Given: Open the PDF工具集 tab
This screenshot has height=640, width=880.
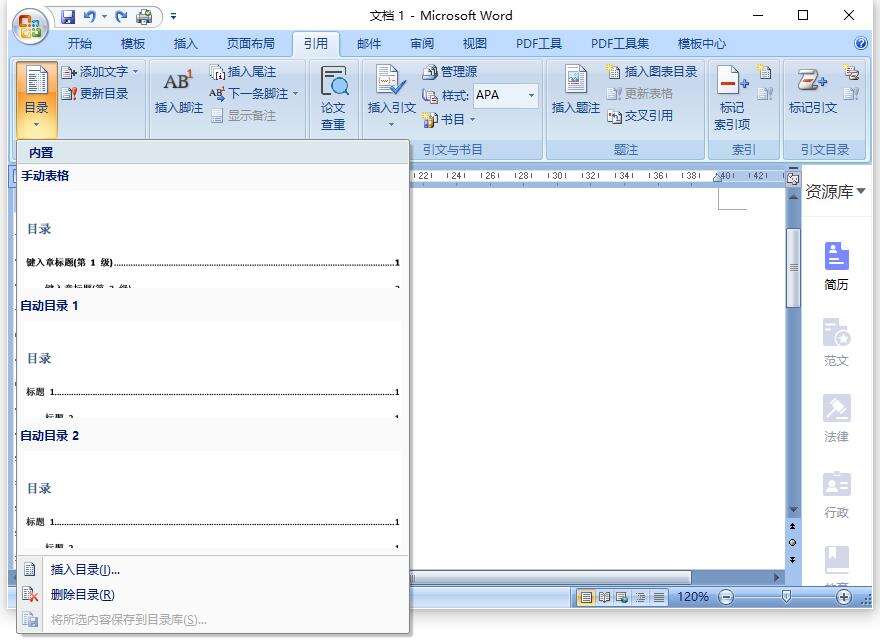Looking at the screenshot, I should (620, 43).
